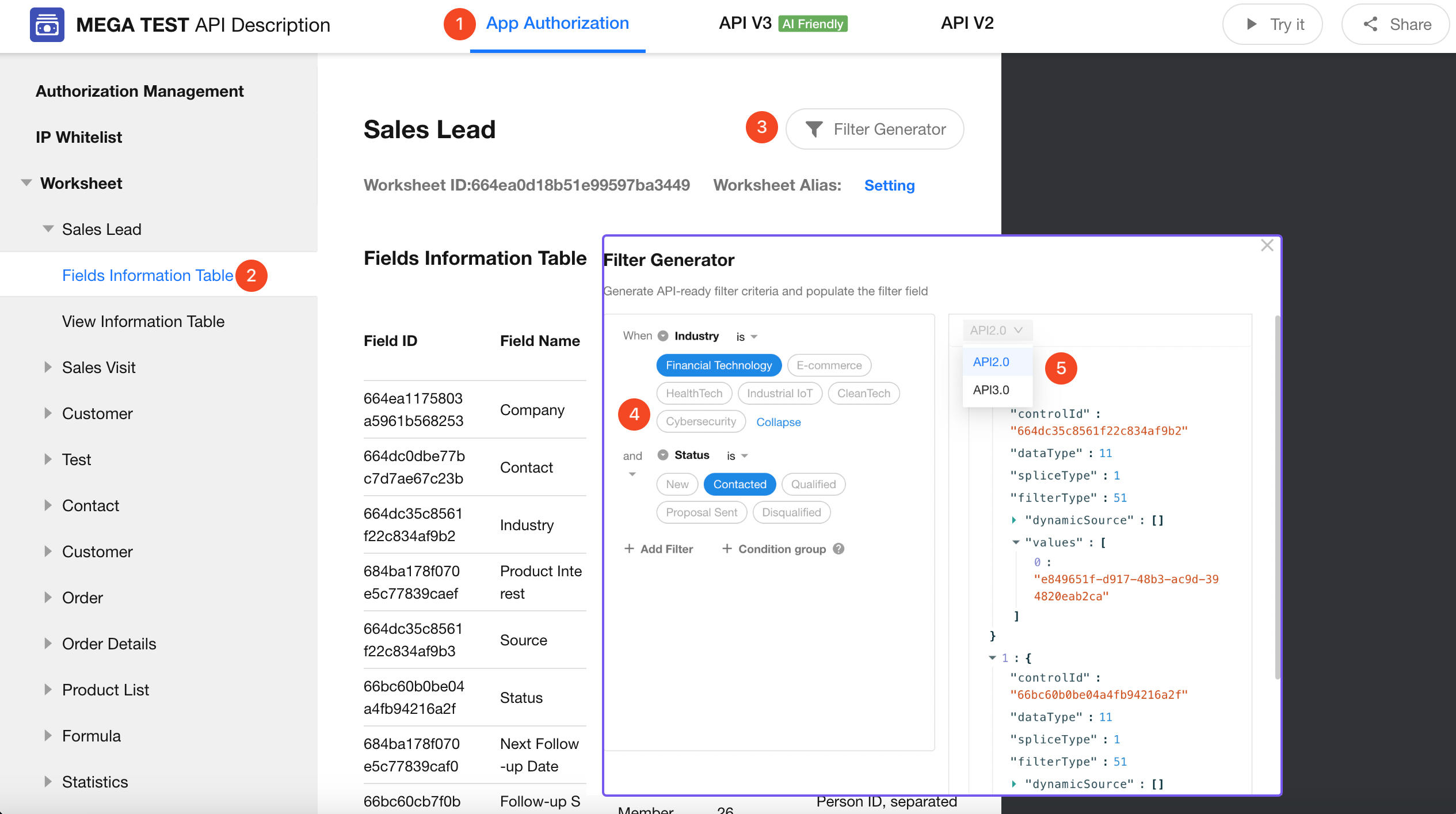Open the Industry 'is' condition dropdown
The height and width of the screenshot is (814, 1456).
click(746, 337)
